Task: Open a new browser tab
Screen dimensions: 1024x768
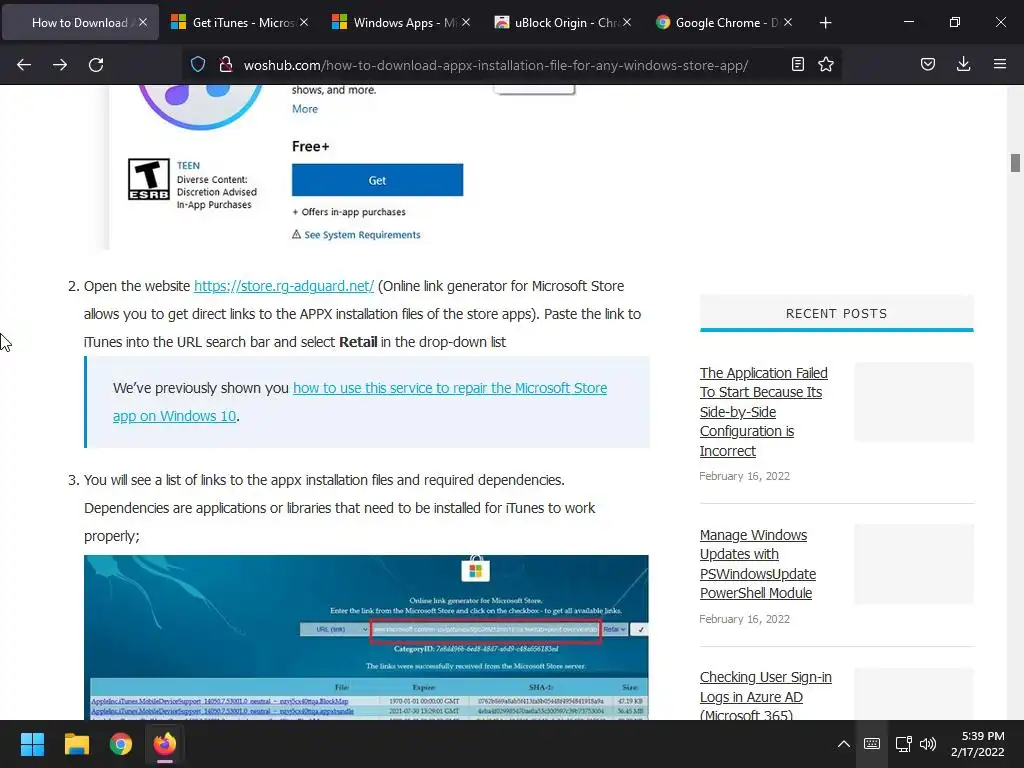Action: click(x=825, y=23)
